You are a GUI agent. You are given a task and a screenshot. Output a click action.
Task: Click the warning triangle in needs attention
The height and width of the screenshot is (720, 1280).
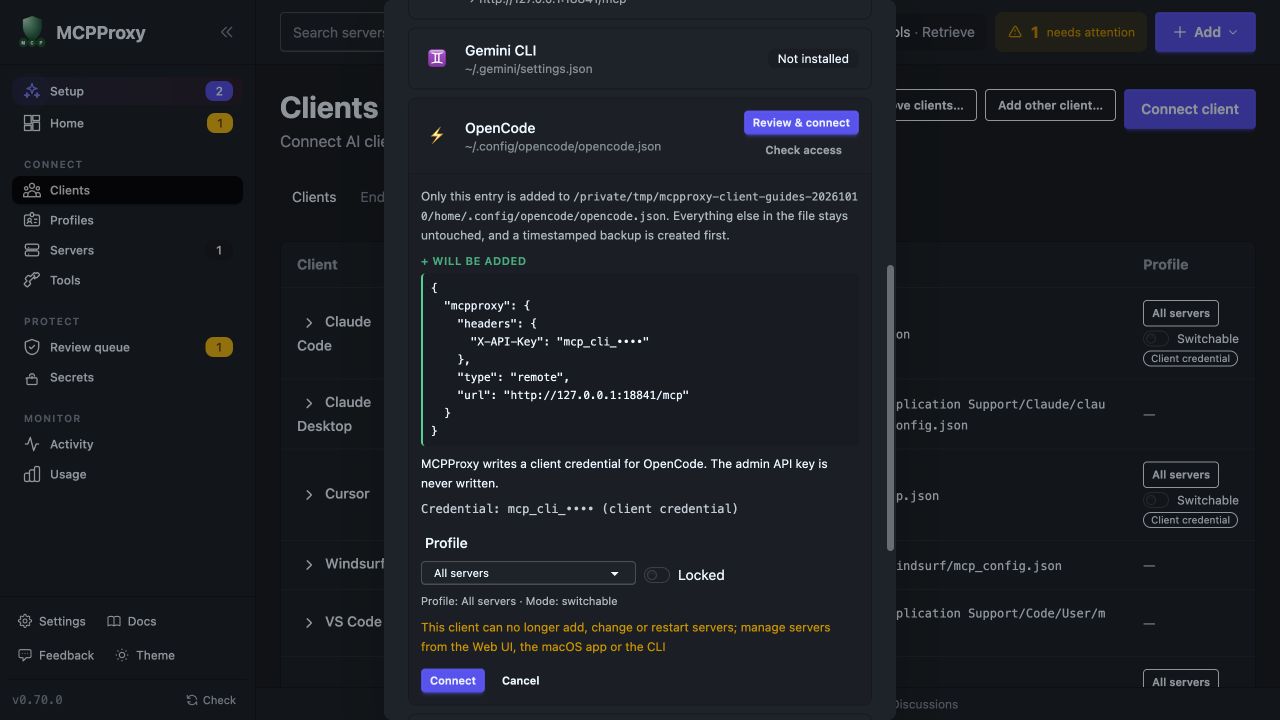[1015, 32]
